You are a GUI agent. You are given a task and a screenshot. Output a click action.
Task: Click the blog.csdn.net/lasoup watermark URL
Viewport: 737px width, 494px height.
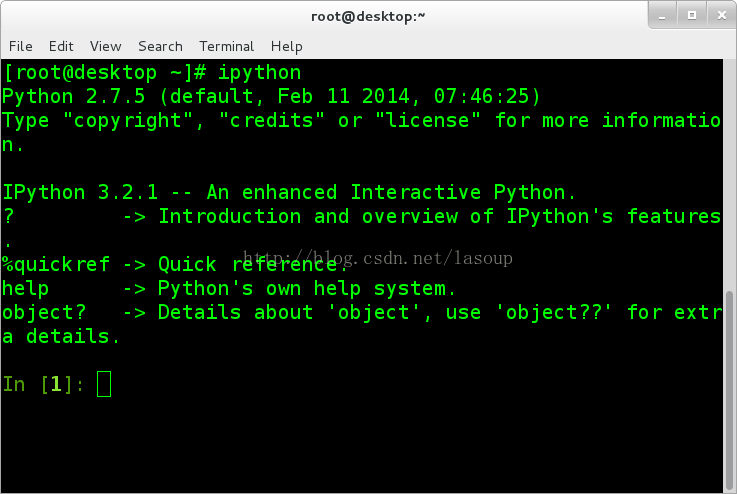379,259
